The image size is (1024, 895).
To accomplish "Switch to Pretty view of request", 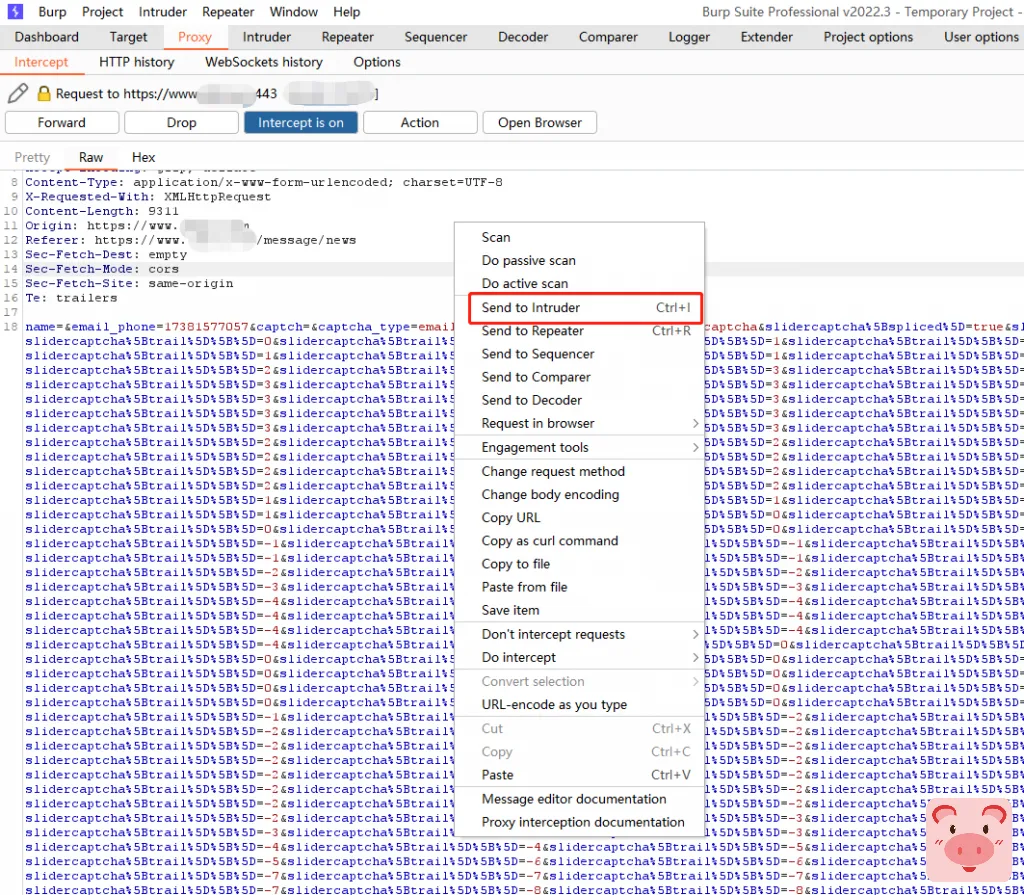I will coord(32,157).
